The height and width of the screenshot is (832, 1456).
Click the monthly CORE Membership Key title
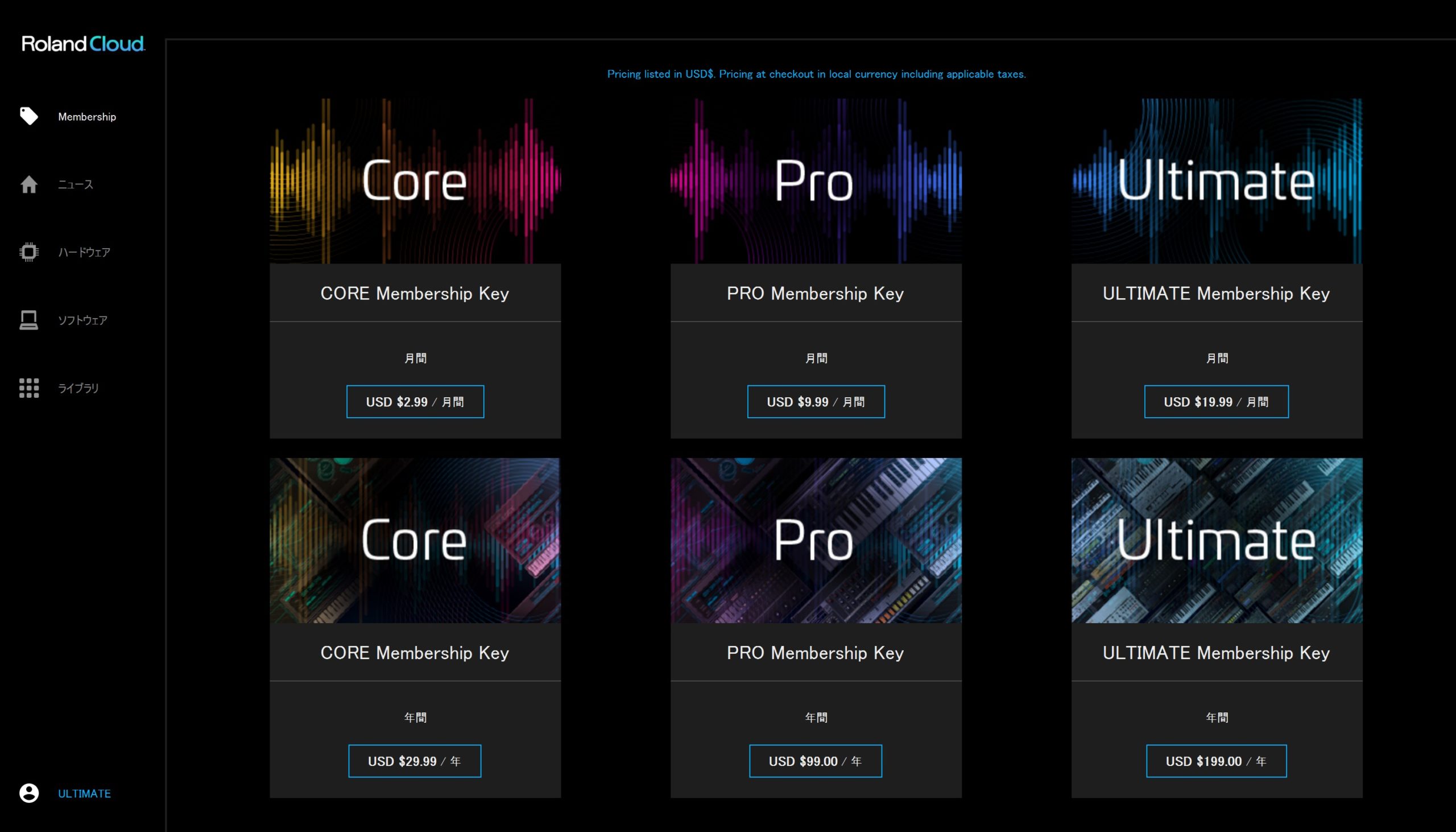point(415,293)
